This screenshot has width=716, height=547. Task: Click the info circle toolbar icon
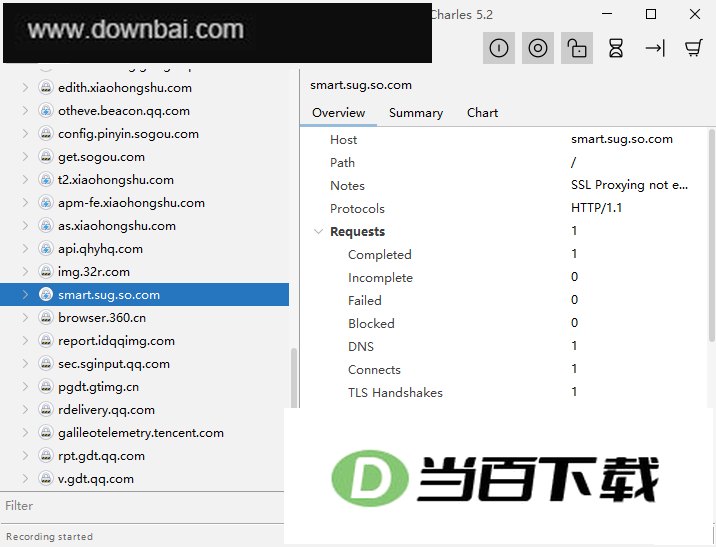click(x=499, y=48)
